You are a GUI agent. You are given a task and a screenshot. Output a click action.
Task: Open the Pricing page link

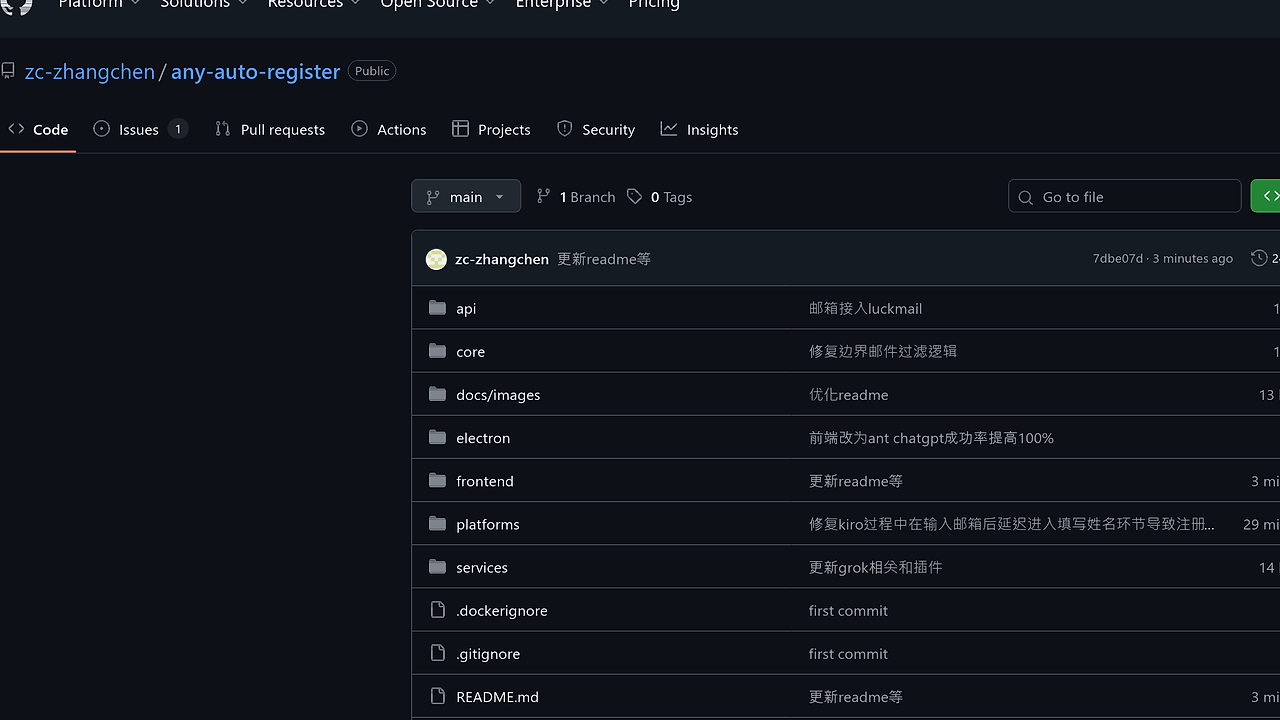[654, 4]
